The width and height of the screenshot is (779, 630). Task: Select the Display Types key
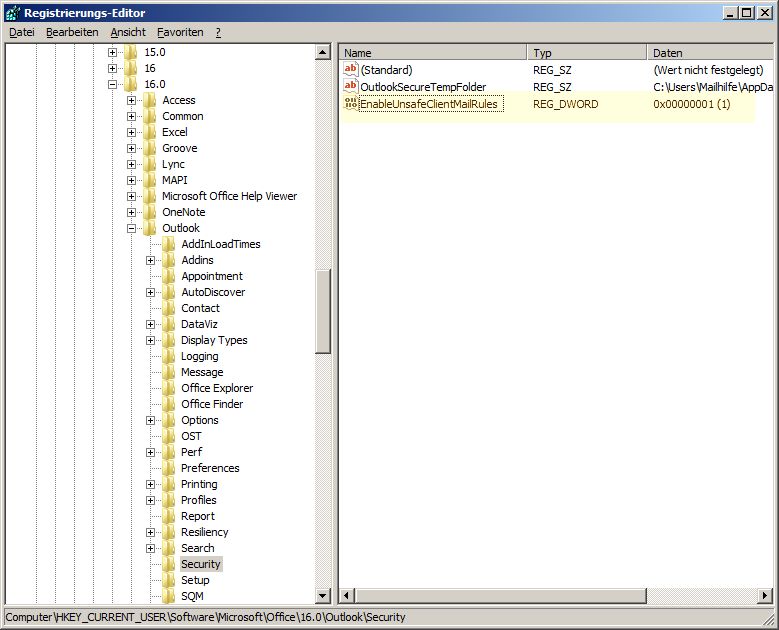(x=214, y=340)
